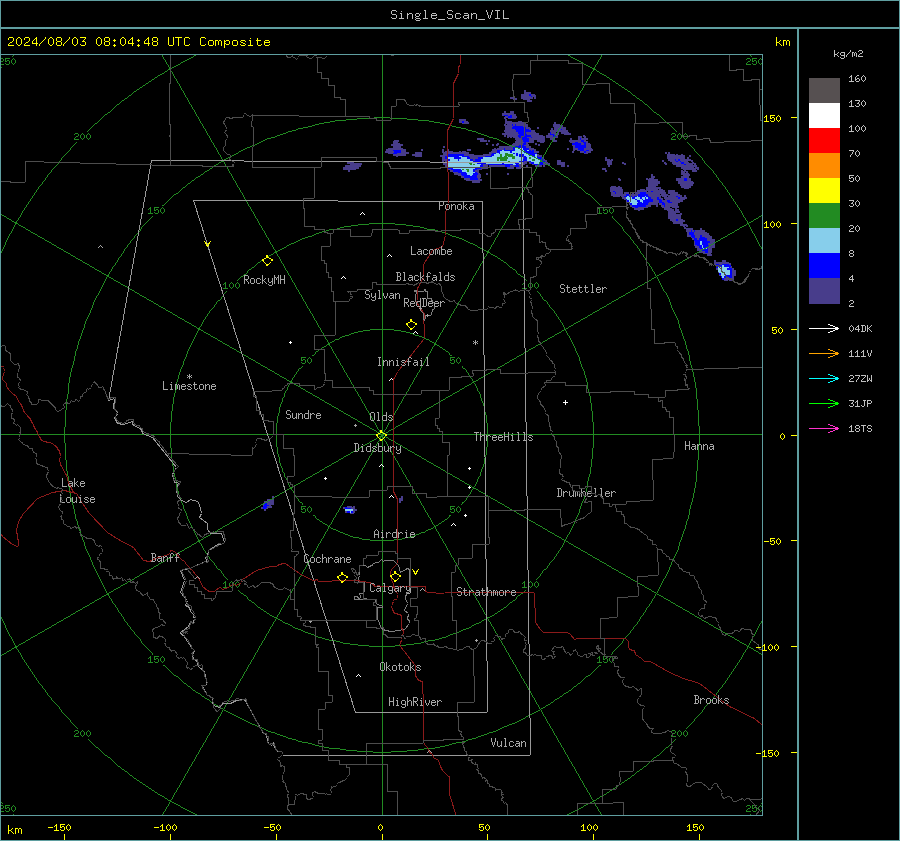The image size is (900, 841).
Task: Select the yellow diamond marker above Calgary
Action: pos(395,576)
